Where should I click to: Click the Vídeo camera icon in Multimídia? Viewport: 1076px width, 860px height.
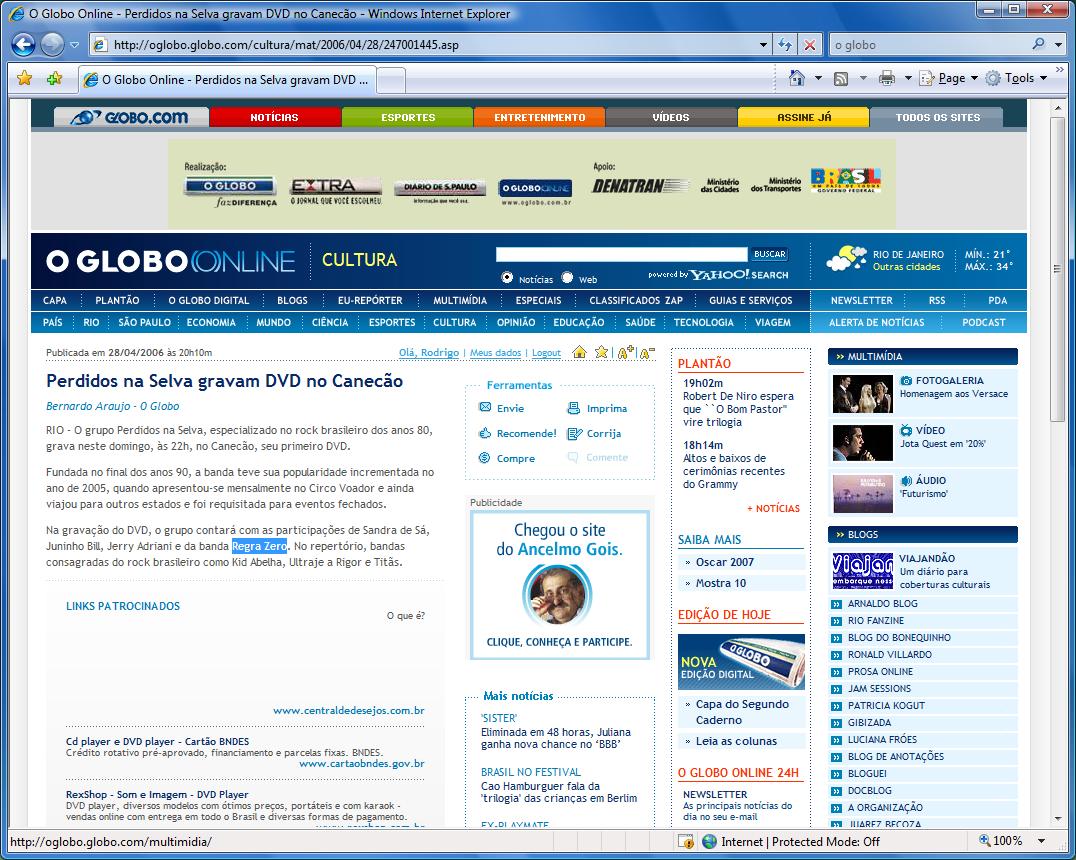click(x=907, y=430)
